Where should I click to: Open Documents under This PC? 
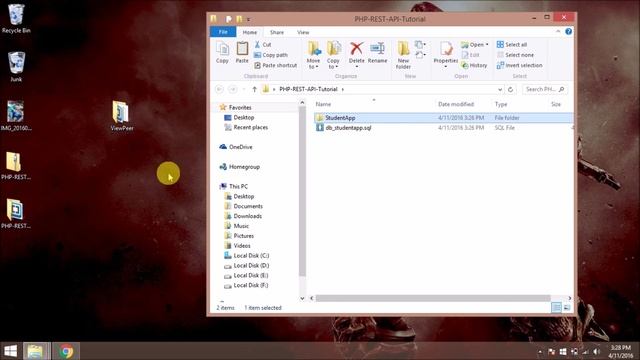pyautogui.click(x=248, y=207)
